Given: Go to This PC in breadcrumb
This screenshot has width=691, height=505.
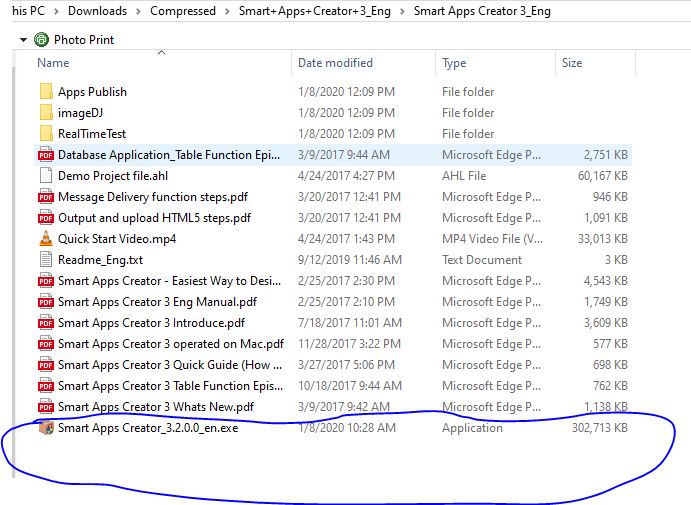Looking at the screenshot, I should click(x=28, y=11).
